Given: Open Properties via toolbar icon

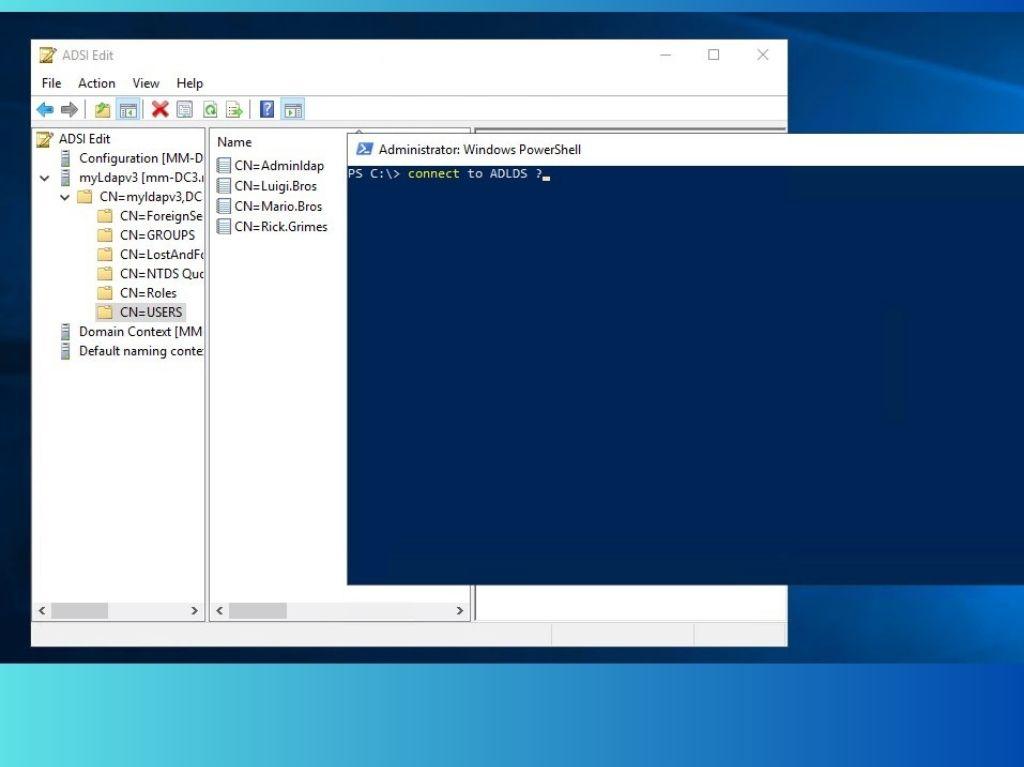Looking at the screenshot, I should [185, 109].
